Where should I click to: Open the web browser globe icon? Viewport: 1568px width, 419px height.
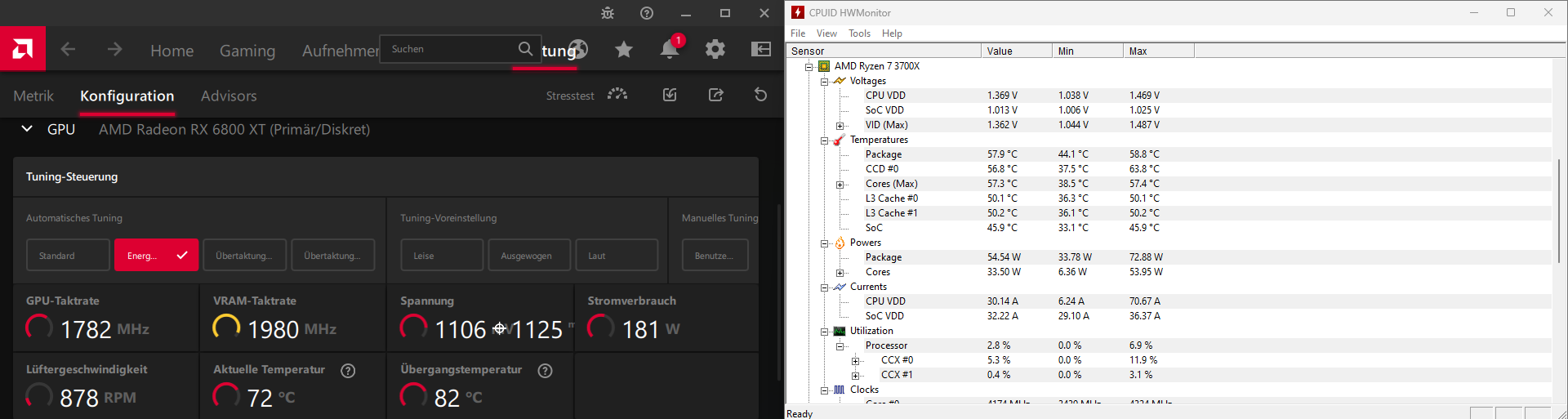point(579,49)
